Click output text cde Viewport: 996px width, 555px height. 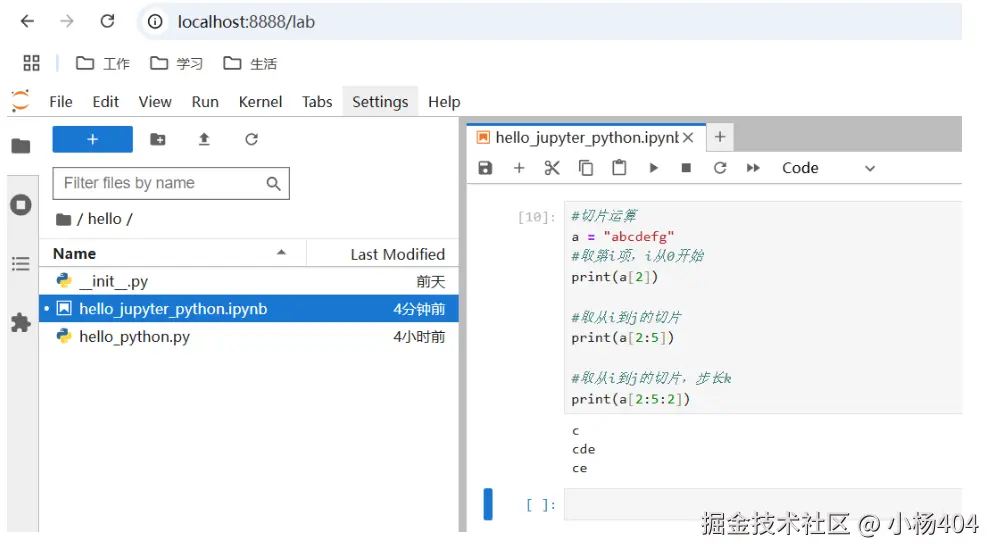pos(584,450)
